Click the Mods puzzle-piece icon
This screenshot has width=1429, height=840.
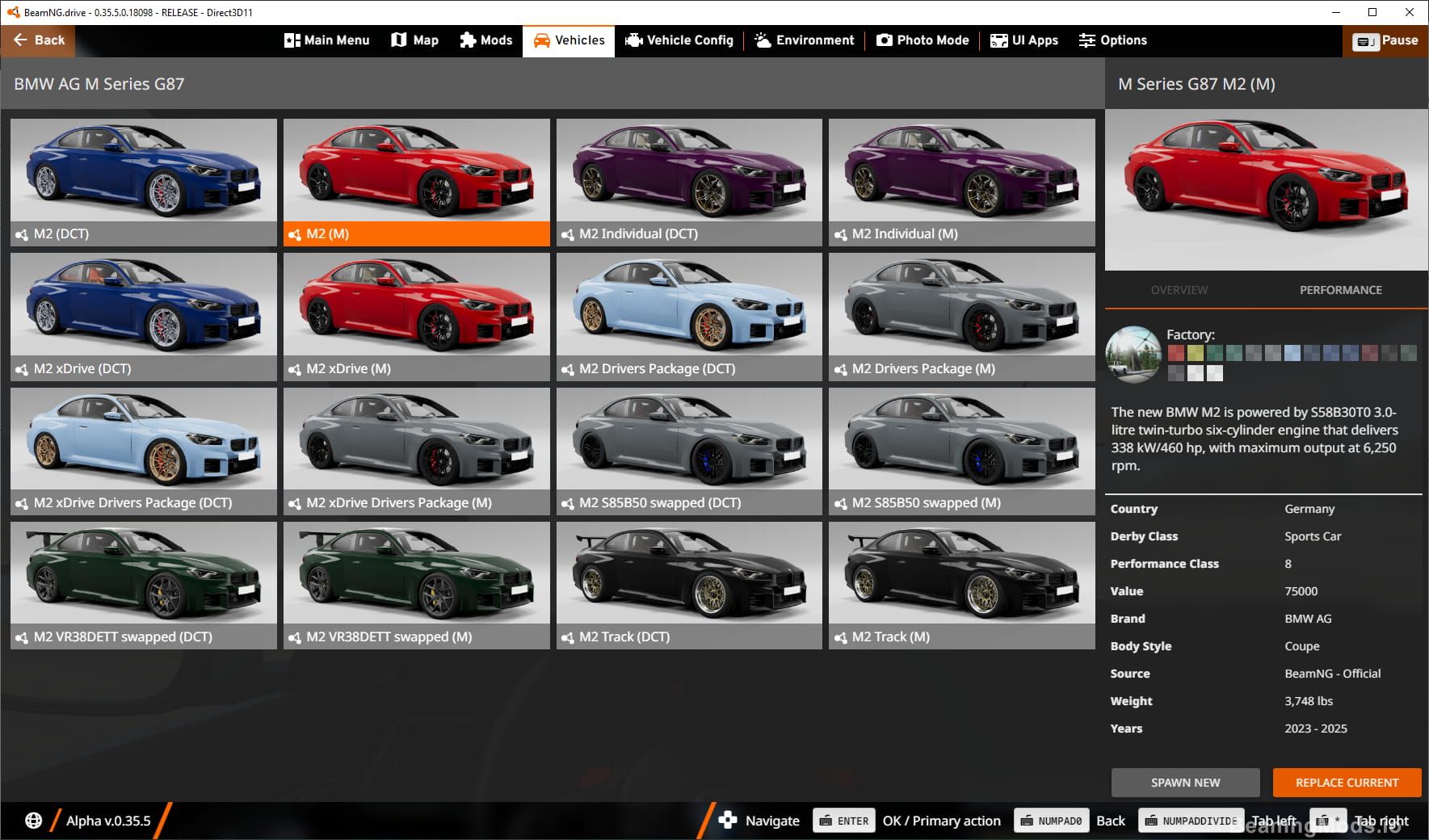[x=468, y=40]
